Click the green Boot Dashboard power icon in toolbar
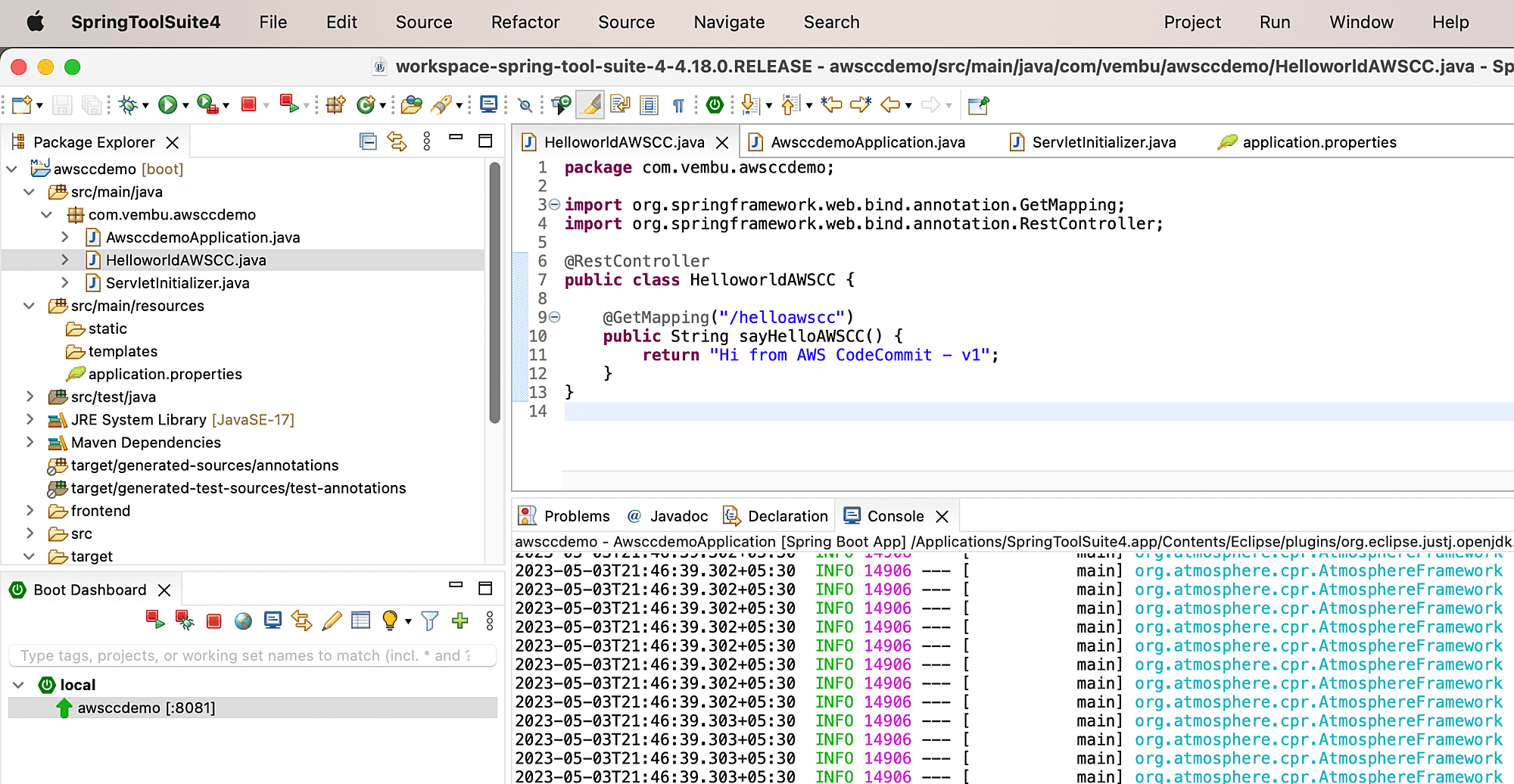The image size is (1514, 784). point(715,104)
